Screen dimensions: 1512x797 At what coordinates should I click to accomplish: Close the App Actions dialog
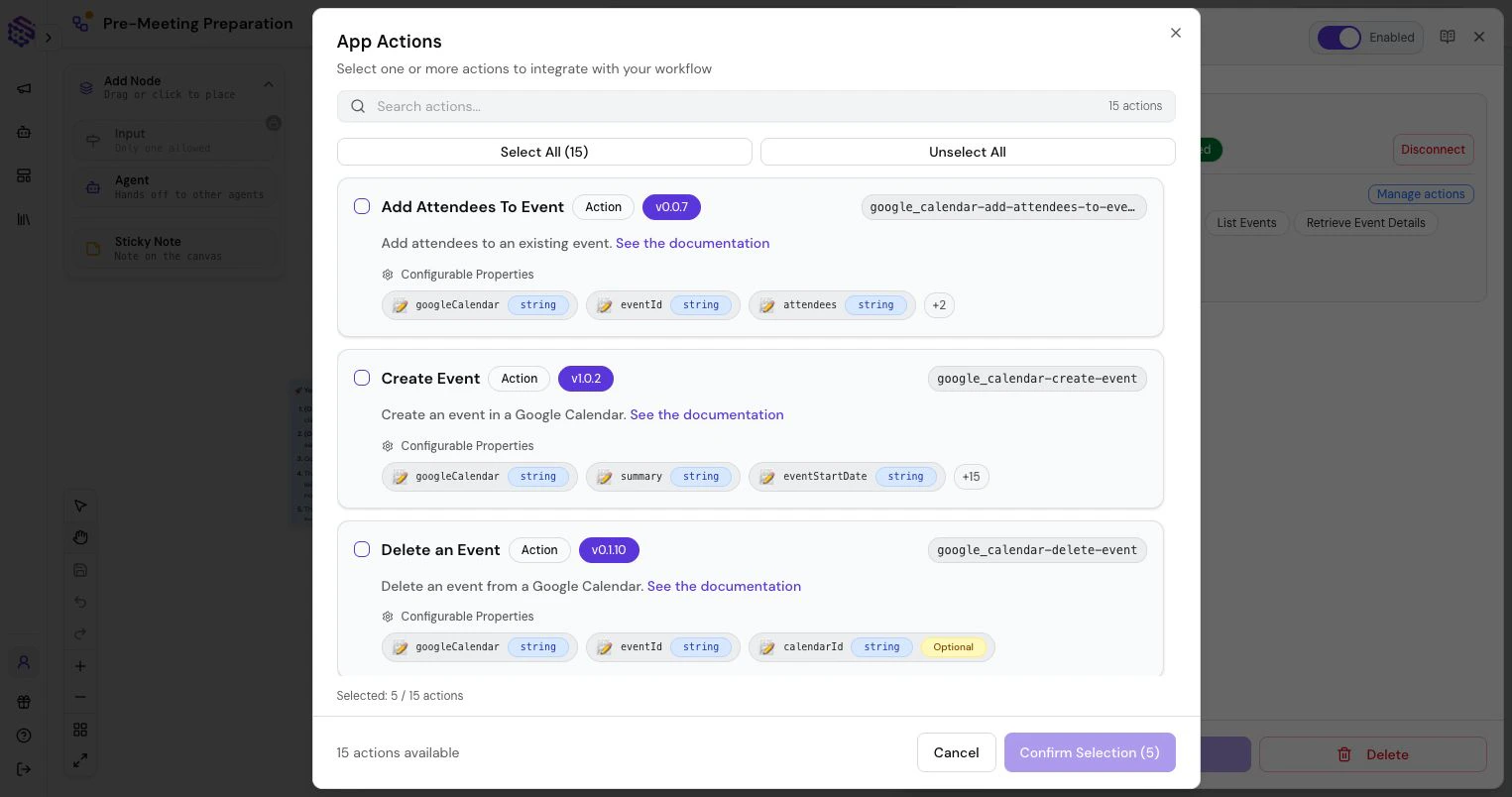coord(1175,33)
